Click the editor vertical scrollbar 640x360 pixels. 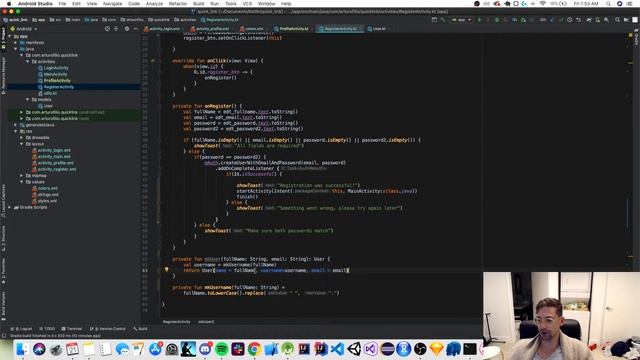click(628, 214)
